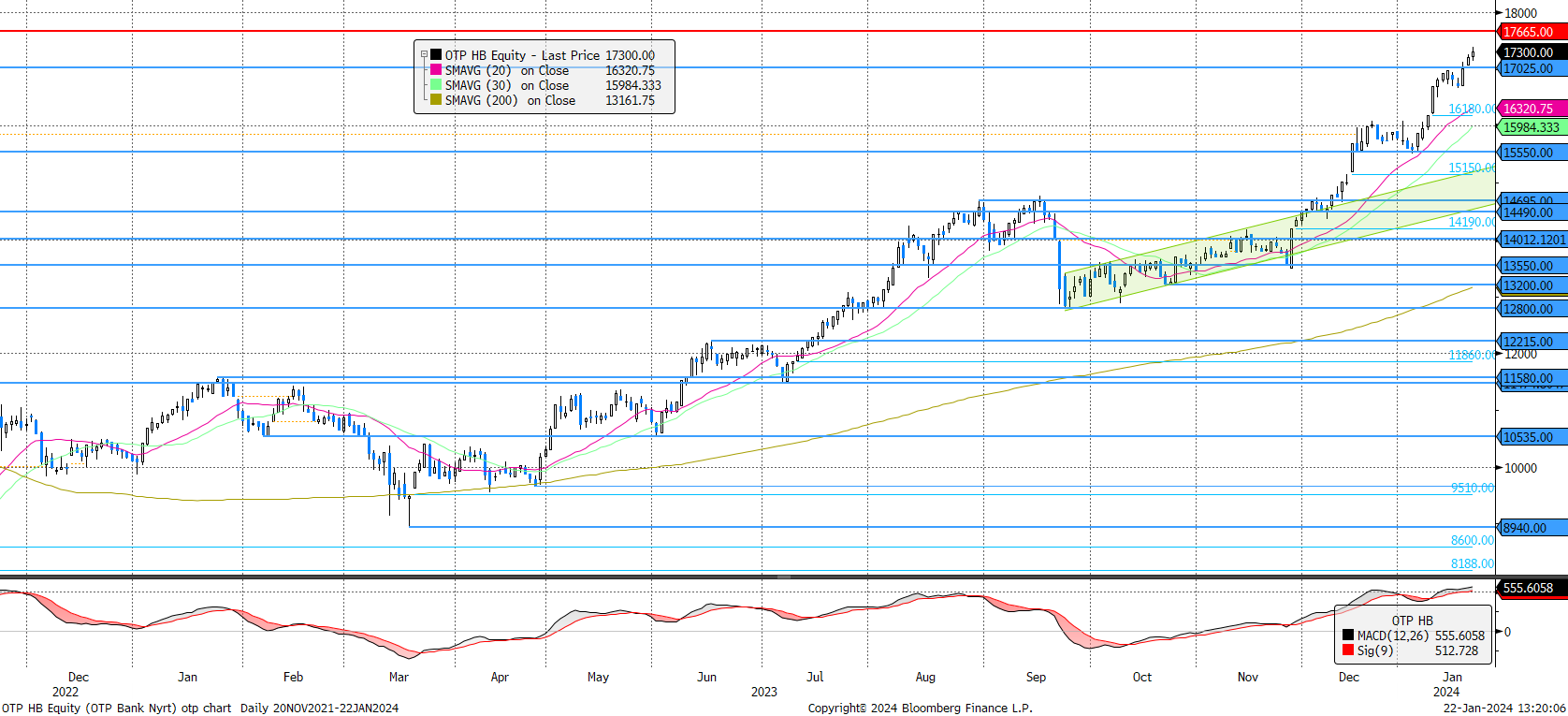This screenshot has height=716, width=1568.
Task: Click the black OTP HB Equity legend swatch
Action: 436,55
